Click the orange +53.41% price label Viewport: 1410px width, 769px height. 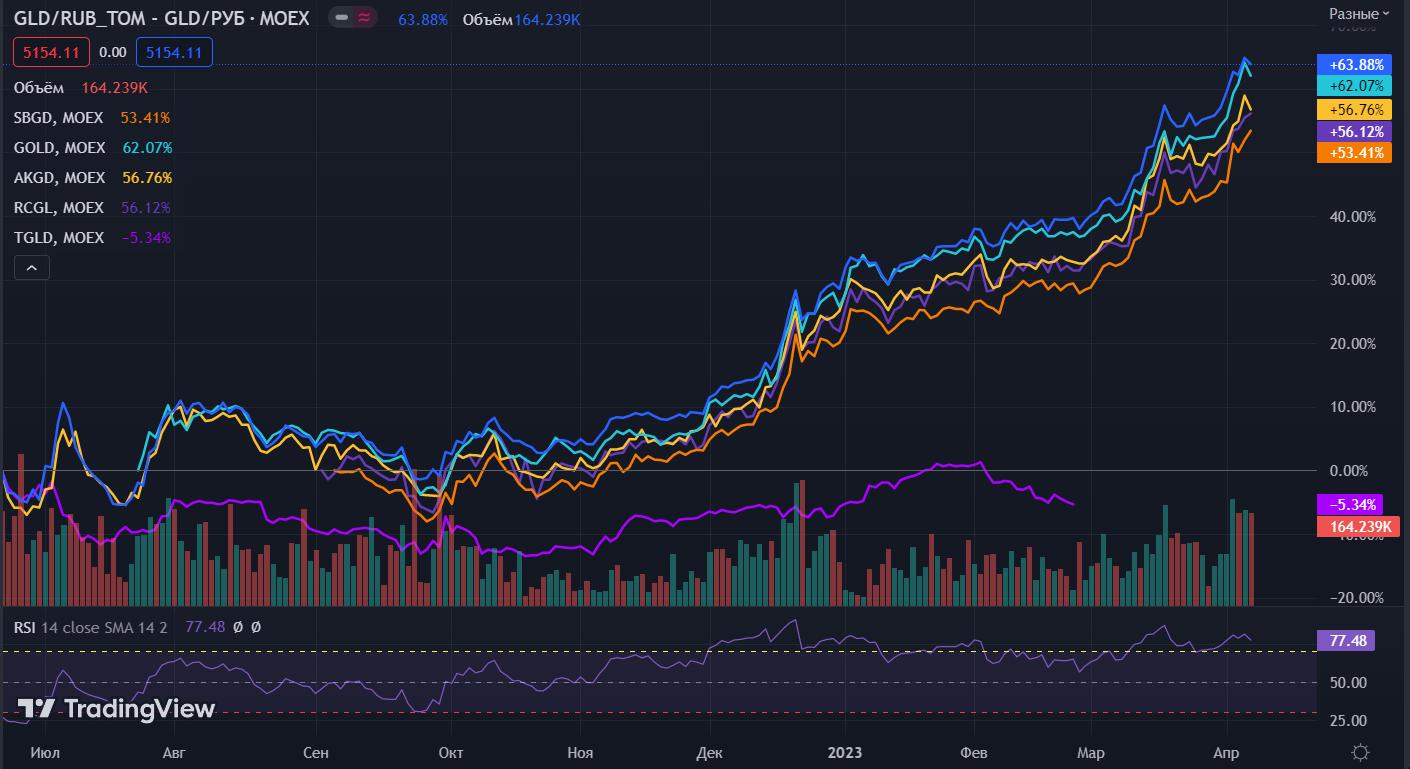click(1355, 153)
